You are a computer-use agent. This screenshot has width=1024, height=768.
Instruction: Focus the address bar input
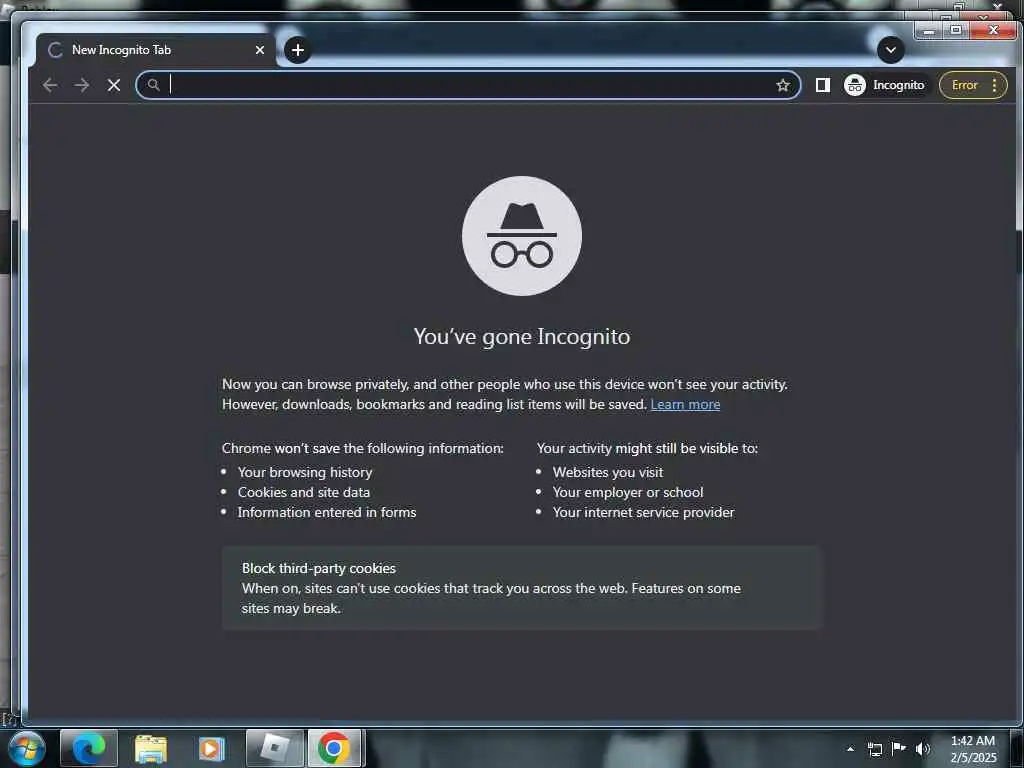(x=469, y=85)
